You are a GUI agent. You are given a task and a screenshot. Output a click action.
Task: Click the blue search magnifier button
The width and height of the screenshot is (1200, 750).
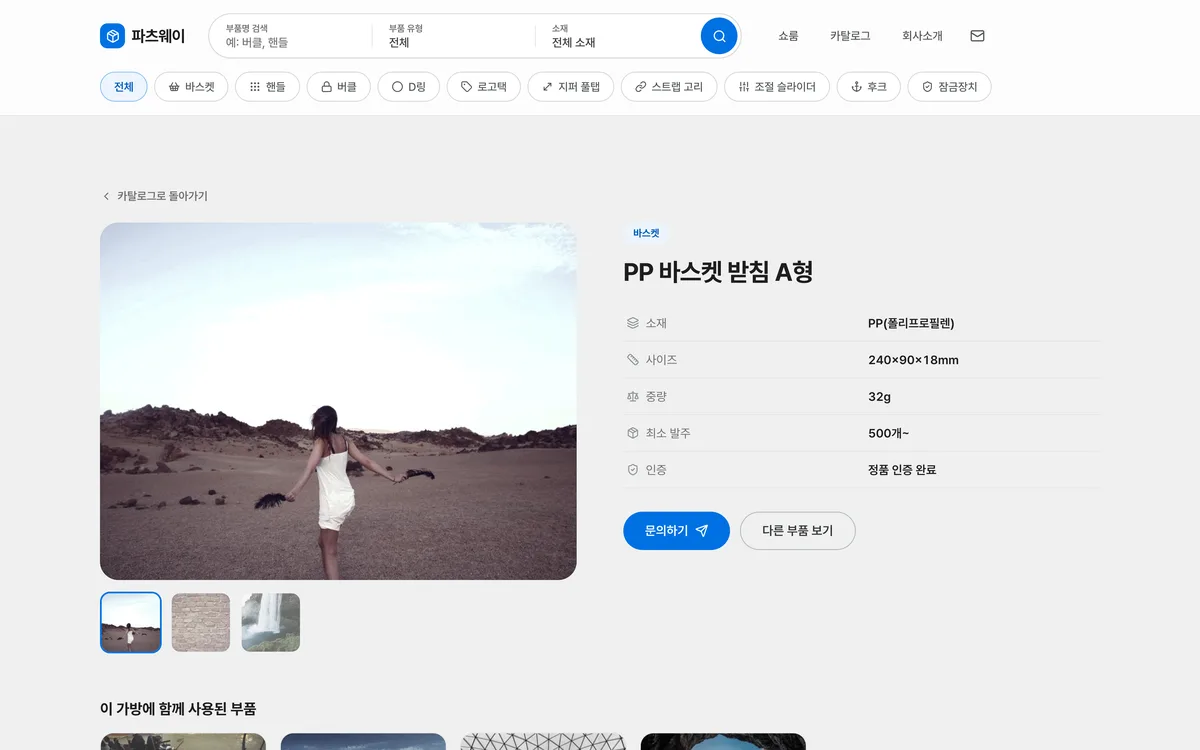tap(719, 36)
